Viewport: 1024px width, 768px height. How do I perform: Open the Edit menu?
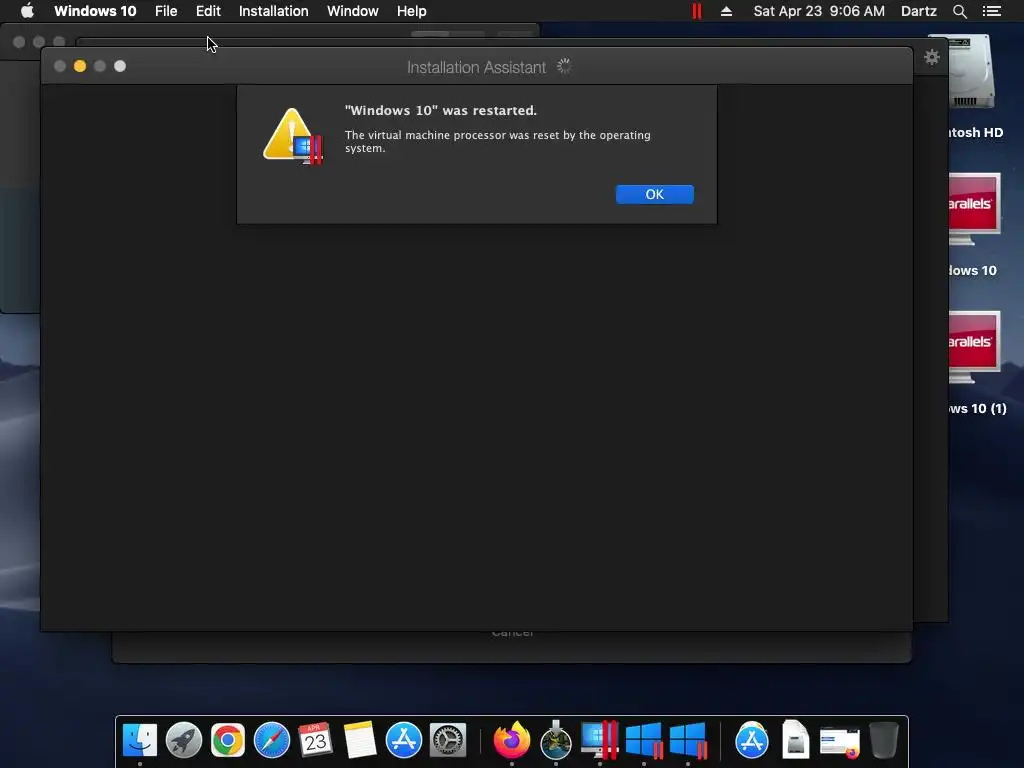coord(208,11)
